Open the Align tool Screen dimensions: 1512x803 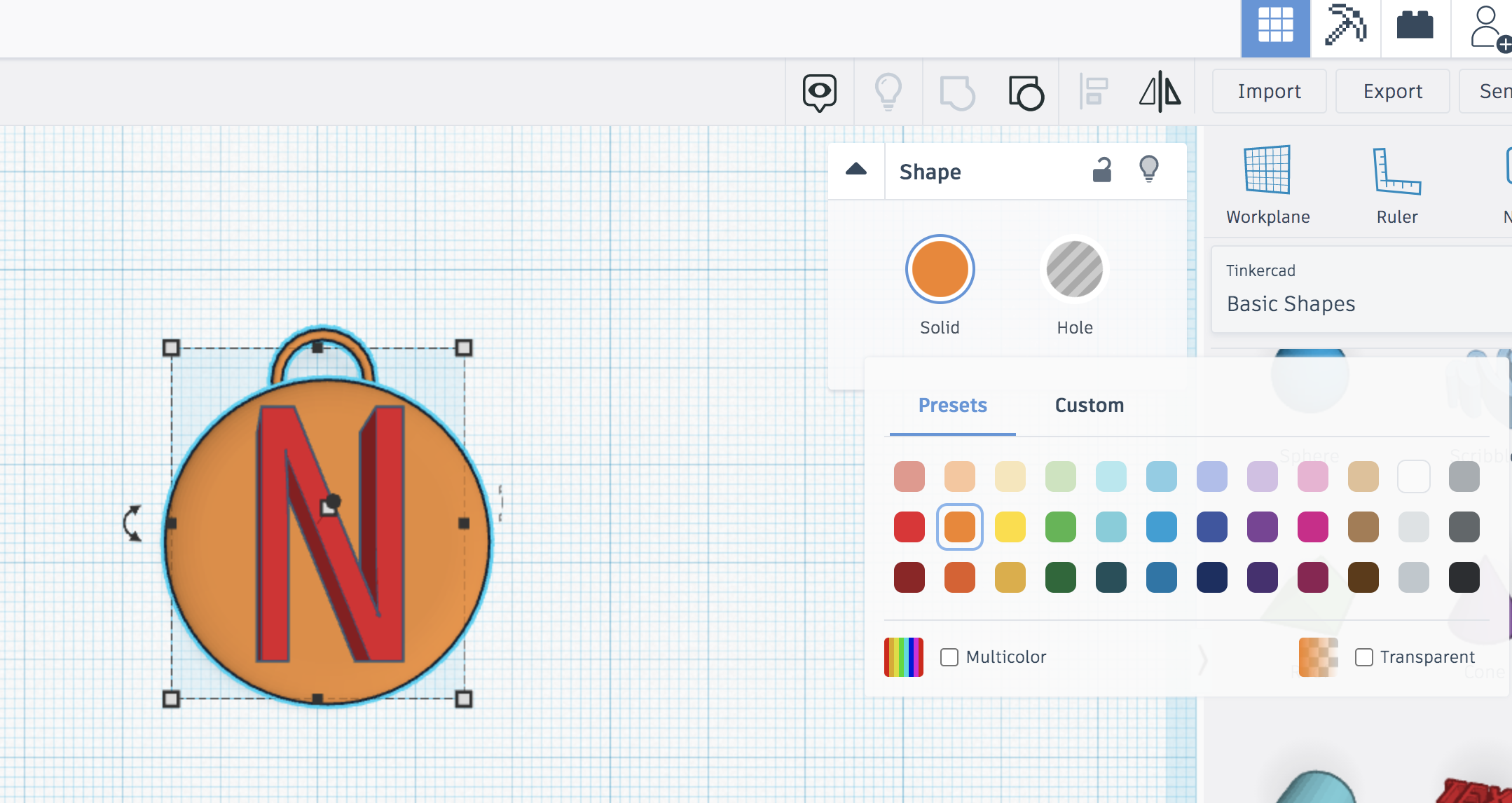click(1094, 91)
